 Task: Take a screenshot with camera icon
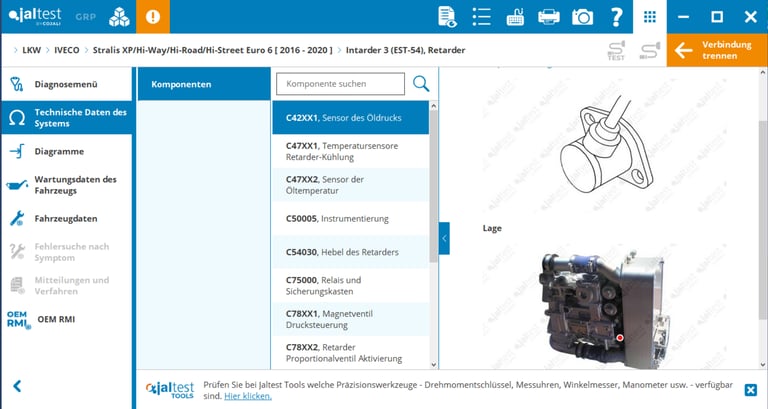coord(582,17)
